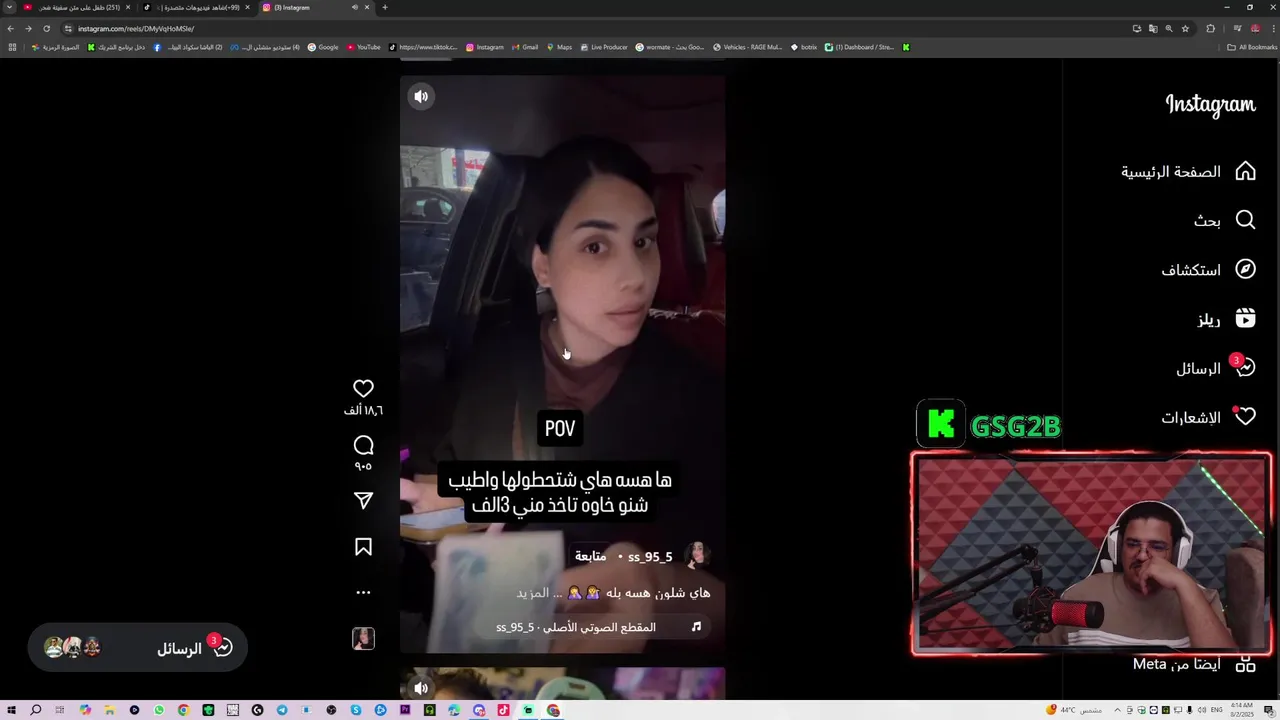Open the Live Producer bookmark
The width and height of the screenshot is (1280, 720).
tap(604, 47)
